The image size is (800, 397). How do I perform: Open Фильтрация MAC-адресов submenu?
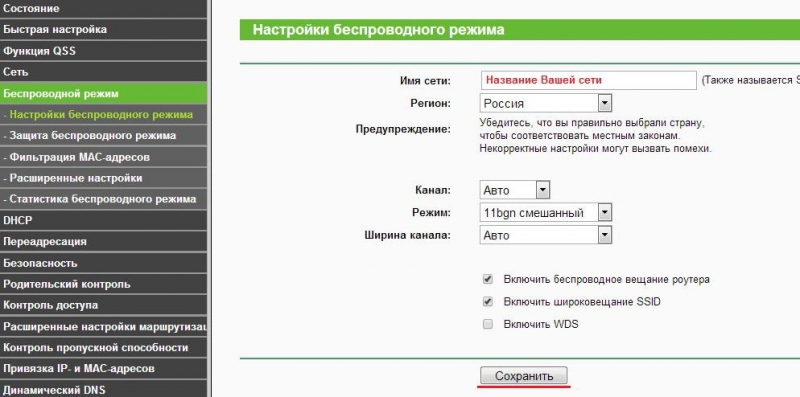coord(104,157)
